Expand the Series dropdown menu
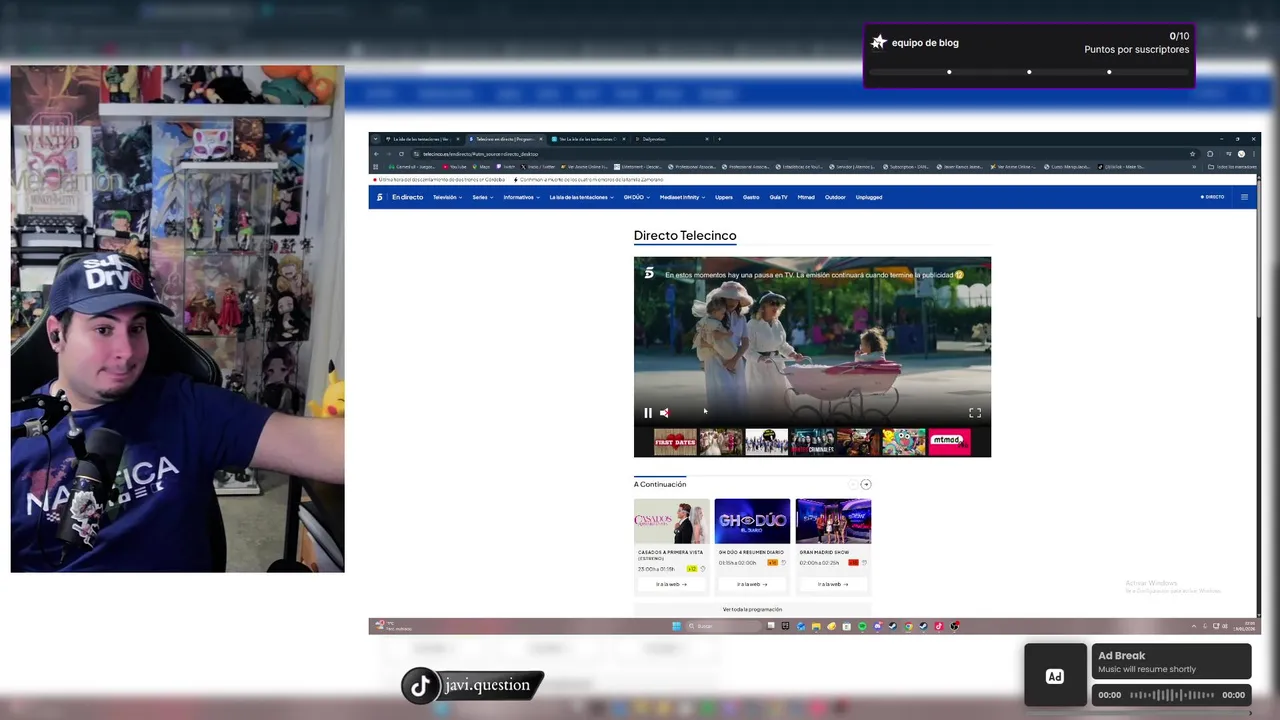 point(483,197)
